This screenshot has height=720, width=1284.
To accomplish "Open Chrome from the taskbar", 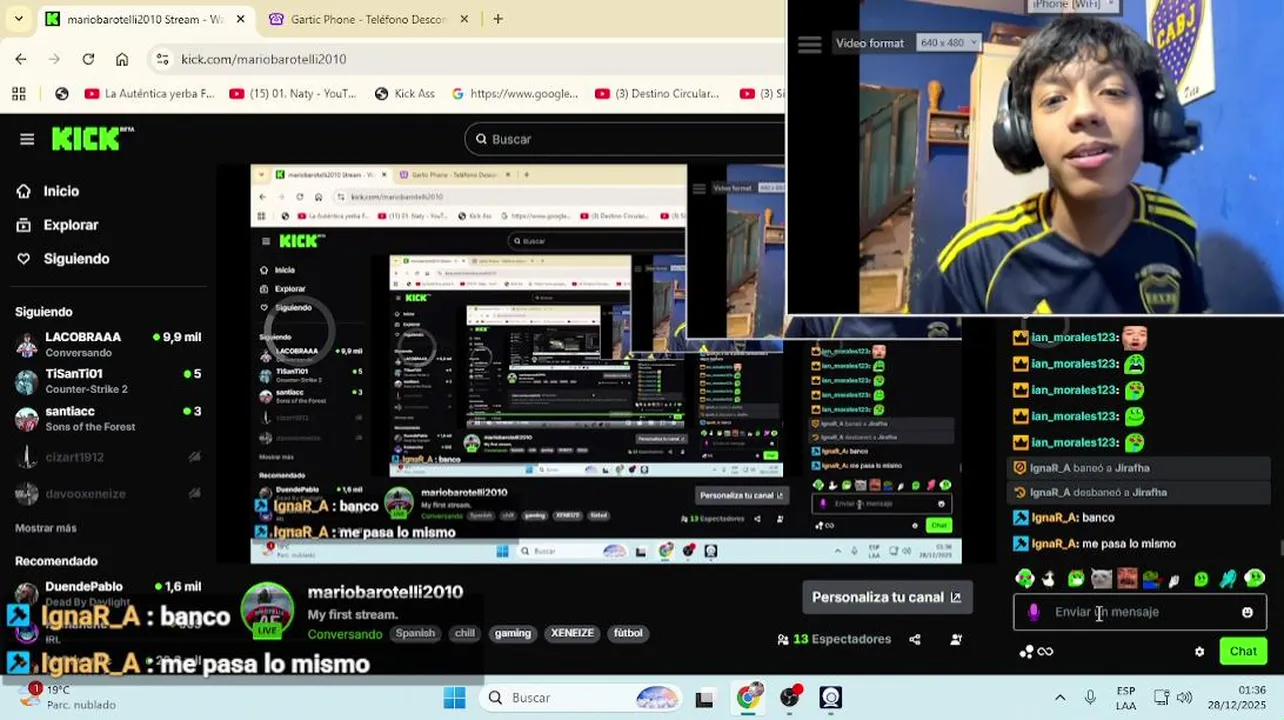I will coord(748,697).
